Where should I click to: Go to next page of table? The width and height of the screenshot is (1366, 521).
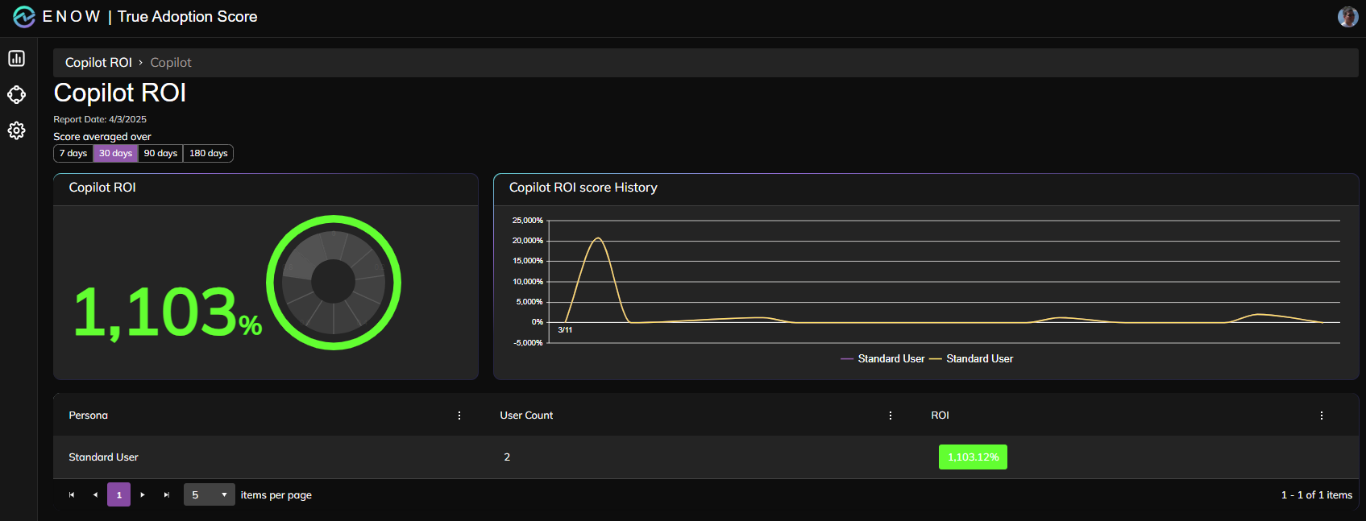pos(142,495)
